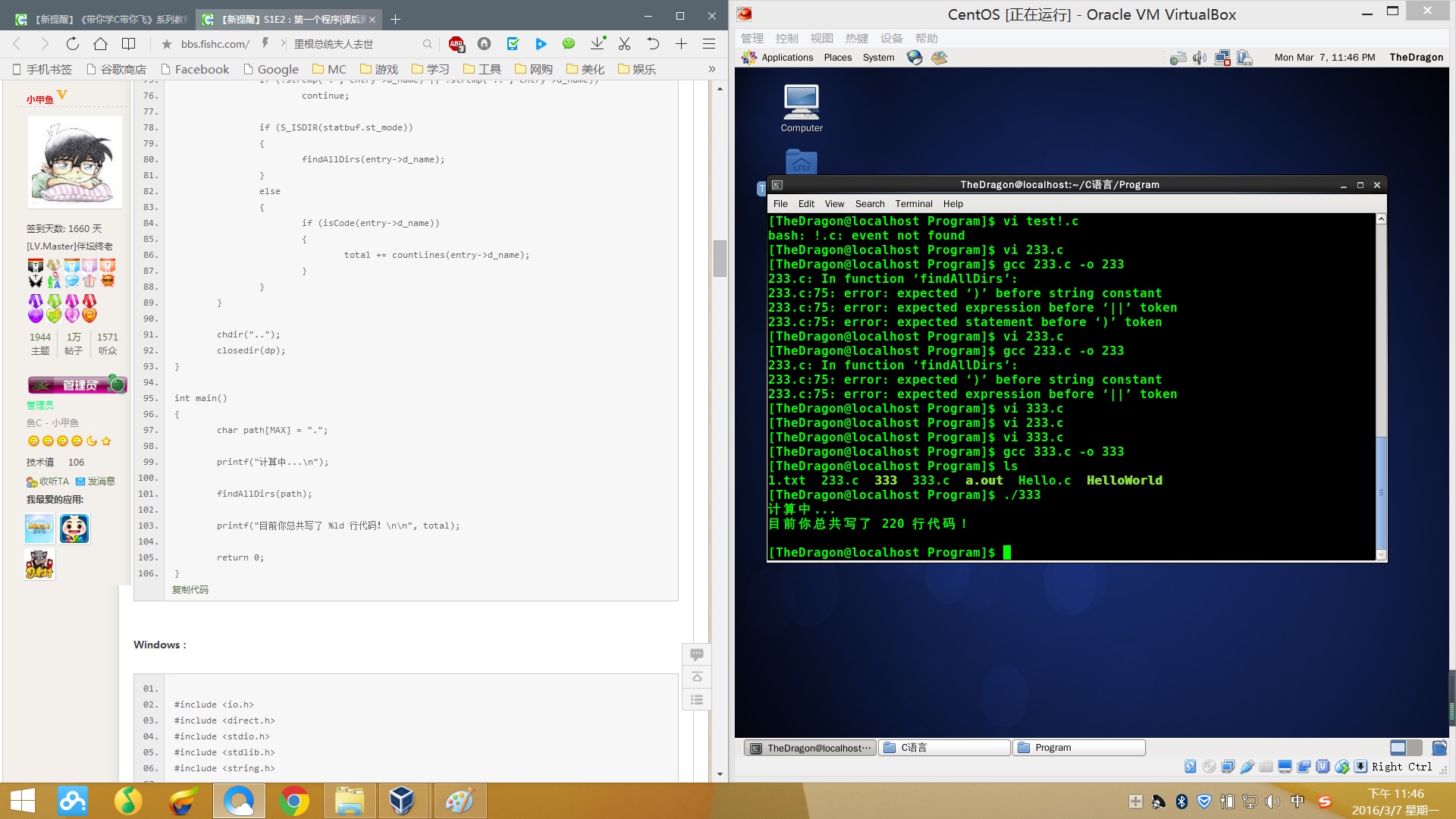Open GNOME Places menu
The height and width of the screenshot is (819, 1456).
838,58
